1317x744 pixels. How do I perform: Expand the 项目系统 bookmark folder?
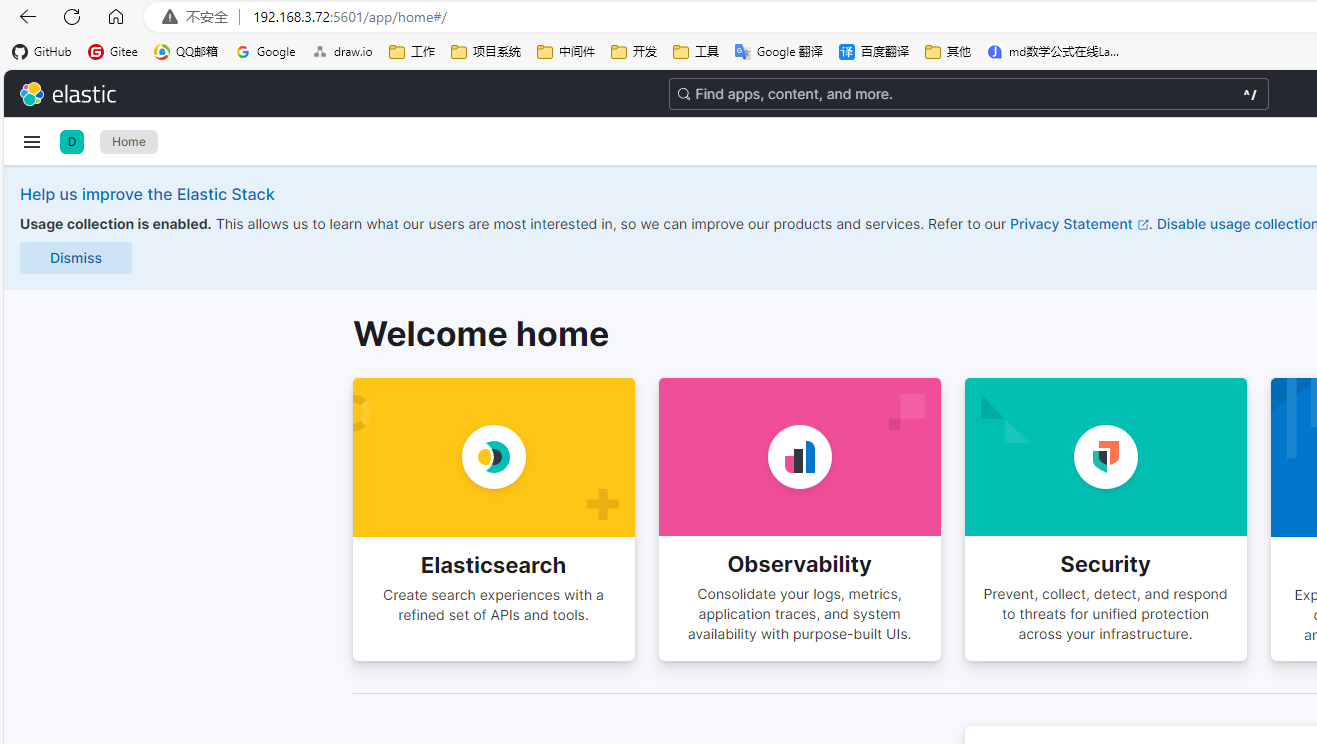[x=486, y=52]
